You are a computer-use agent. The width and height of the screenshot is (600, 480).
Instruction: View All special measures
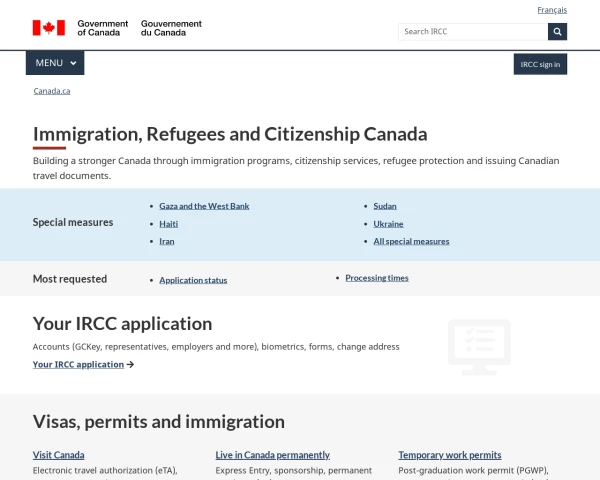tap(411, 242)
